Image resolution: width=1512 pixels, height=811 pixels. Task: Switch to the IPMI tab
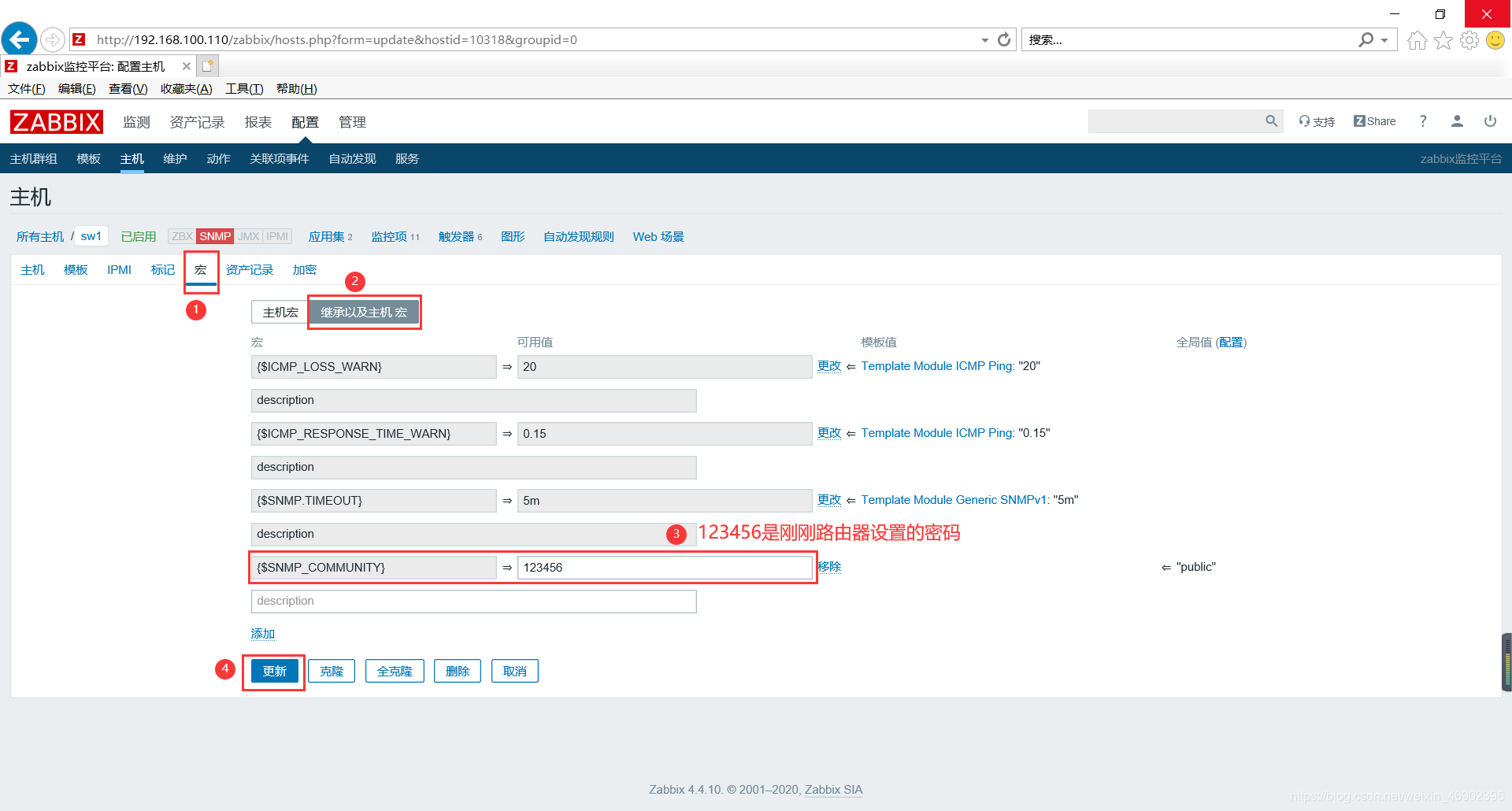click(119, 270)
